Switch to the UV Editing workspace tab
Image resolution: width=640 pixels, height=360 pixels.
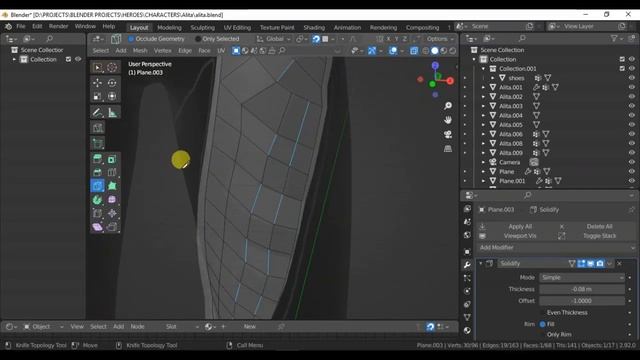(x=237, y=27)
